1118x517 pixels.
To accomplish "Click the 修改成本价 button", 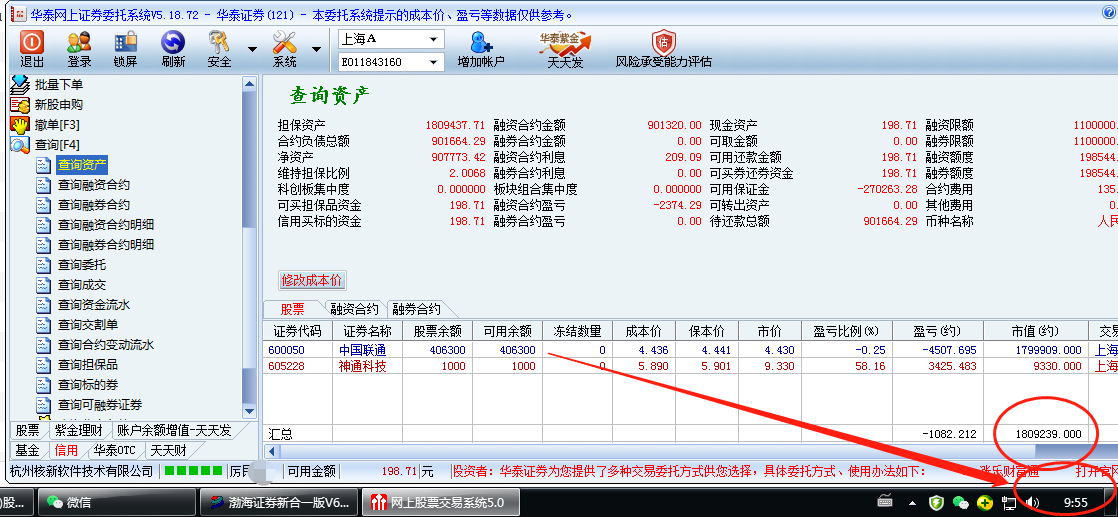I will click(312, 280).
